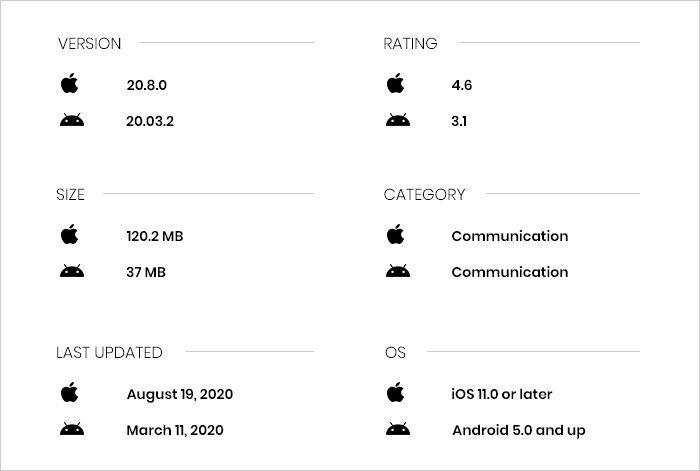700x471 pixels.
Task: Click the Apple icon under SIZE
Action: (69, 236)
